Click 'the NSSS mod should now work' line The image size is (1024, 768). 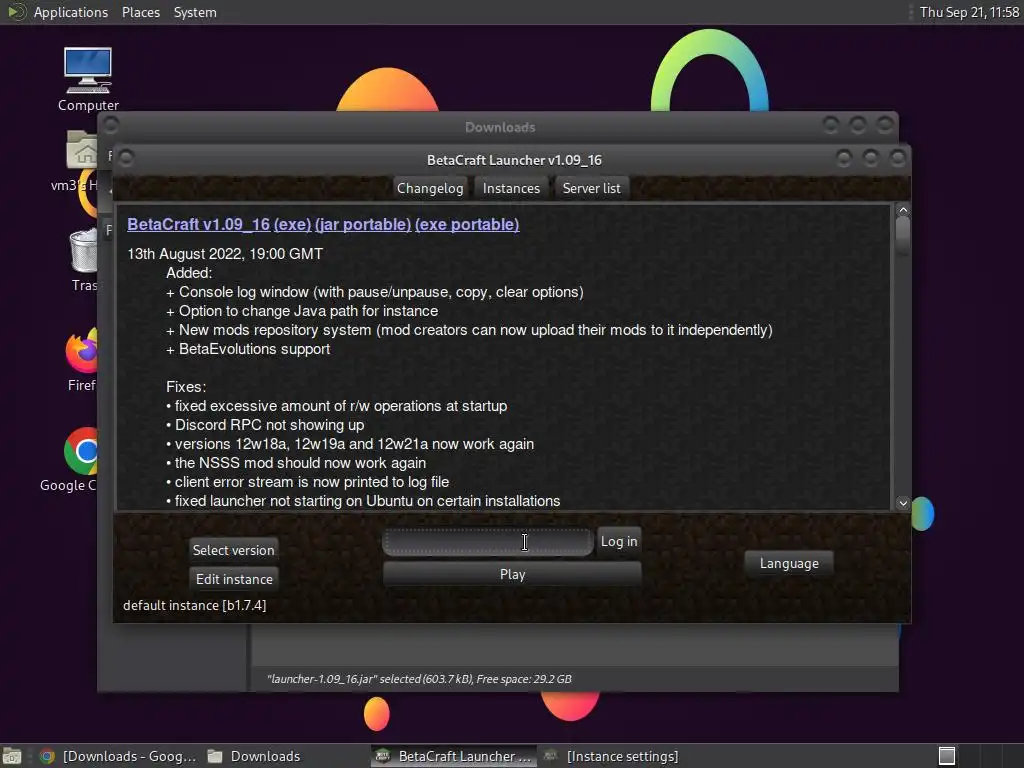point(296,463)
